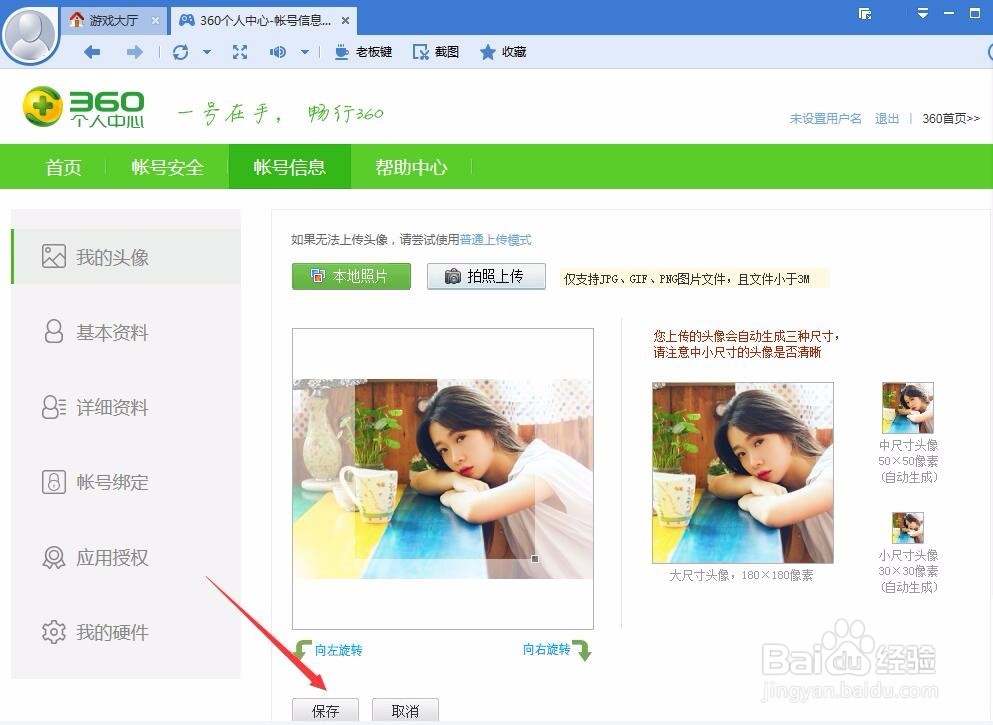The image size is (993, 725).
Task: Refresh the page with reload icon
Action: [x=180, y=52]
